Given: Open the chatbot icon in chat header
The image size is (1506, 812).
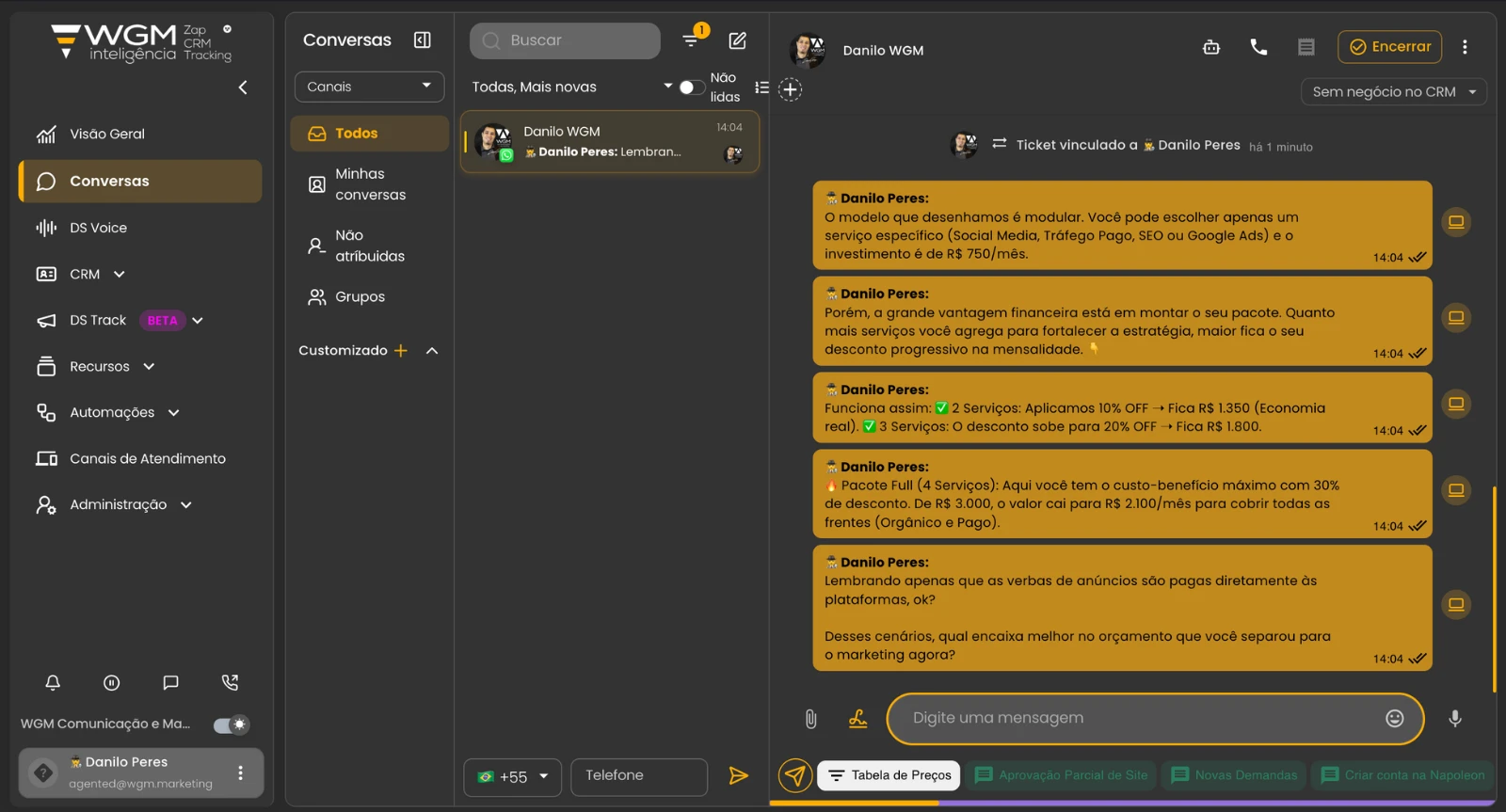Looking at the screenshot, I should (1211, 47).
